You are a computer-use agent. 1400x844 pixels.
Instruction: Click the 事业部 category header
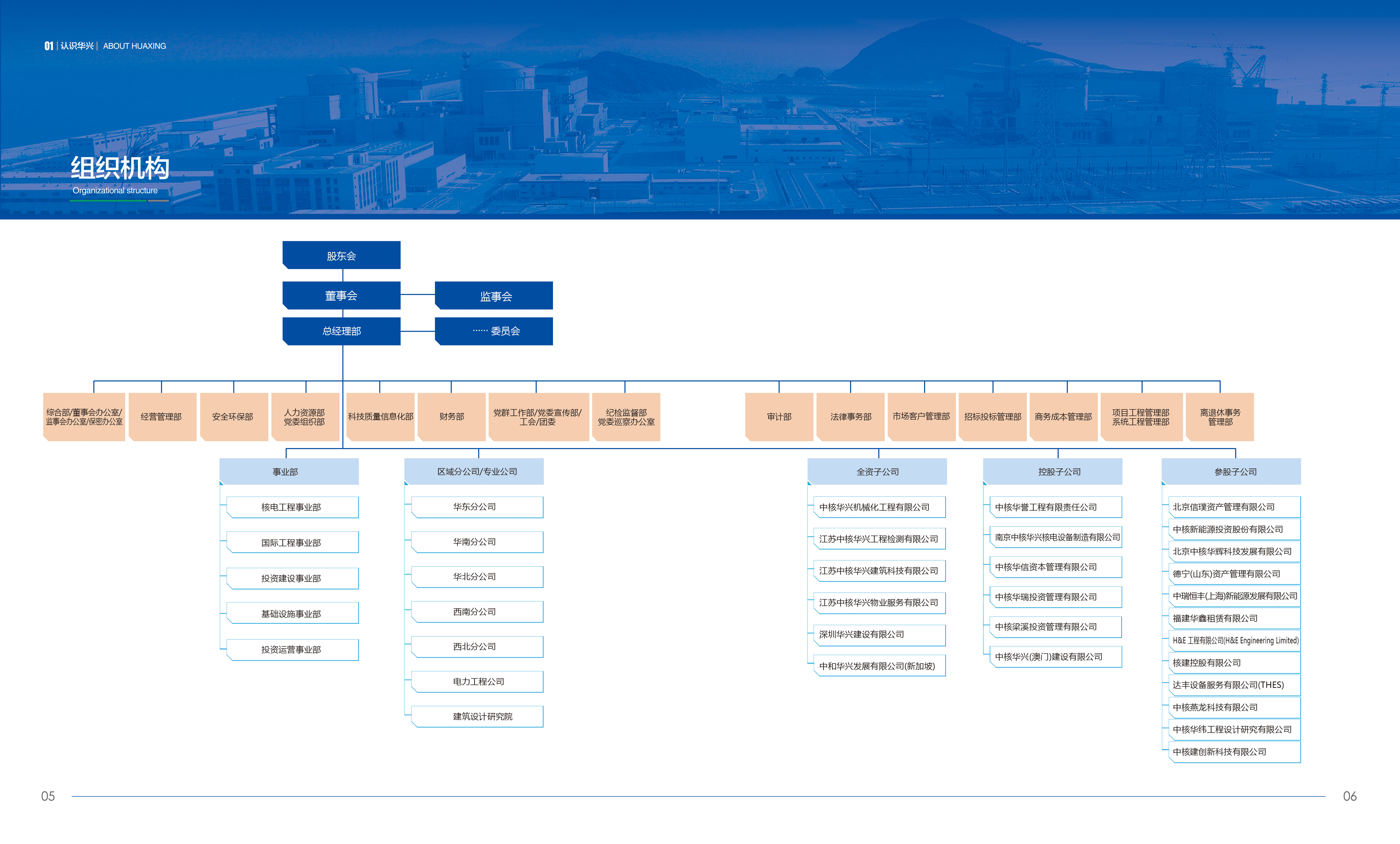point(289,471)
